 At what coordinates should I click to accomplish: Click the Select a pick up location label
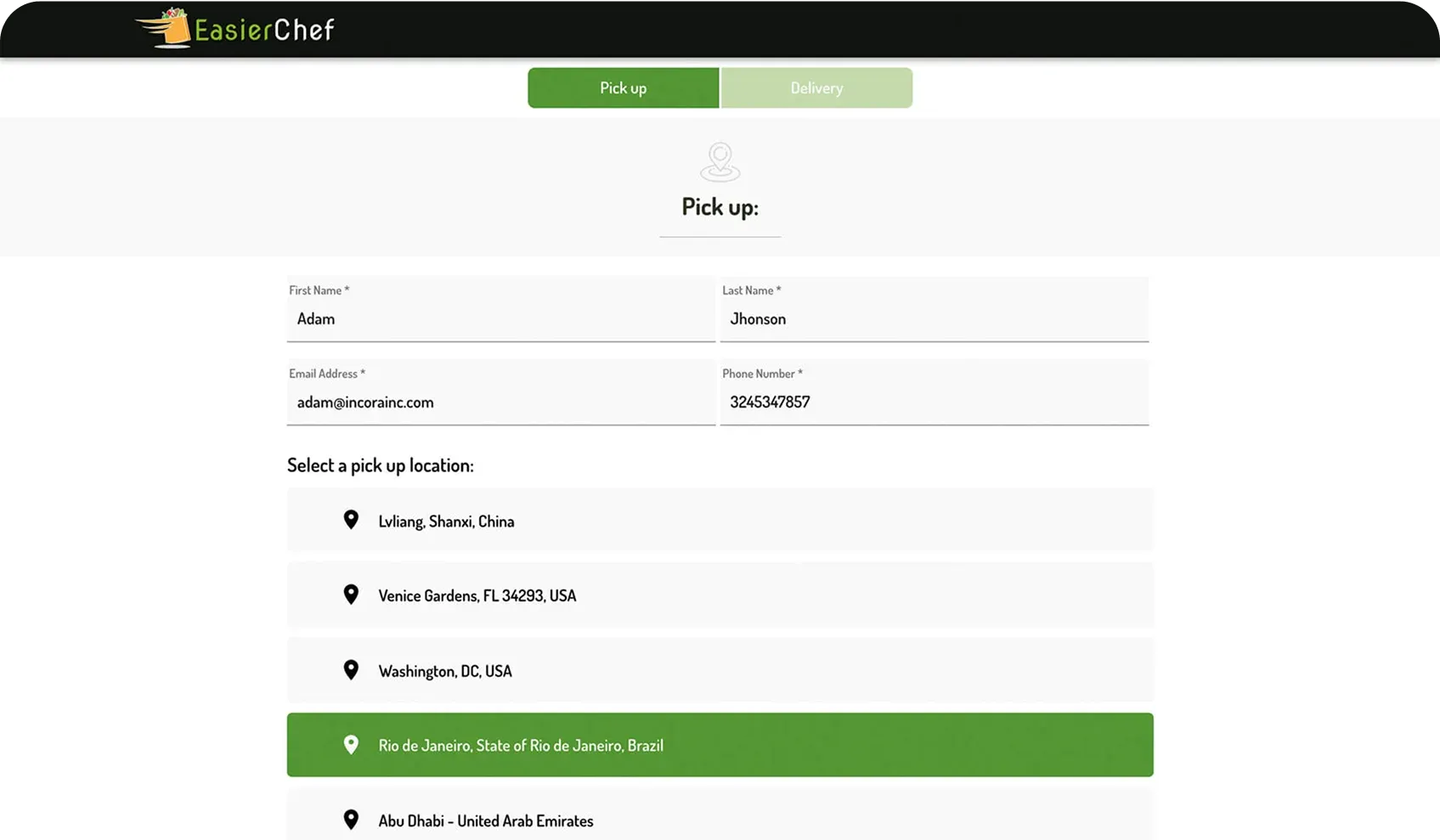[x=381, y=465]
